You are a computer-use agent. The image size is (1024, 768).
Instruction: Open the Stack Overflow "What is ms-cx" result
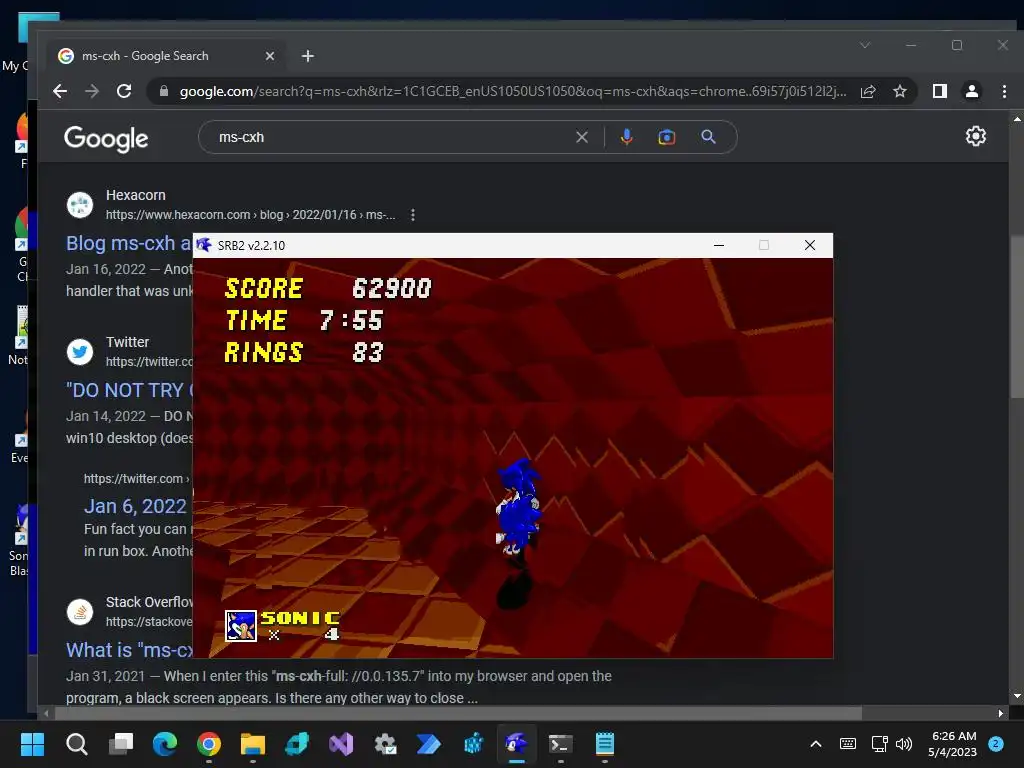tap(129, 650)
